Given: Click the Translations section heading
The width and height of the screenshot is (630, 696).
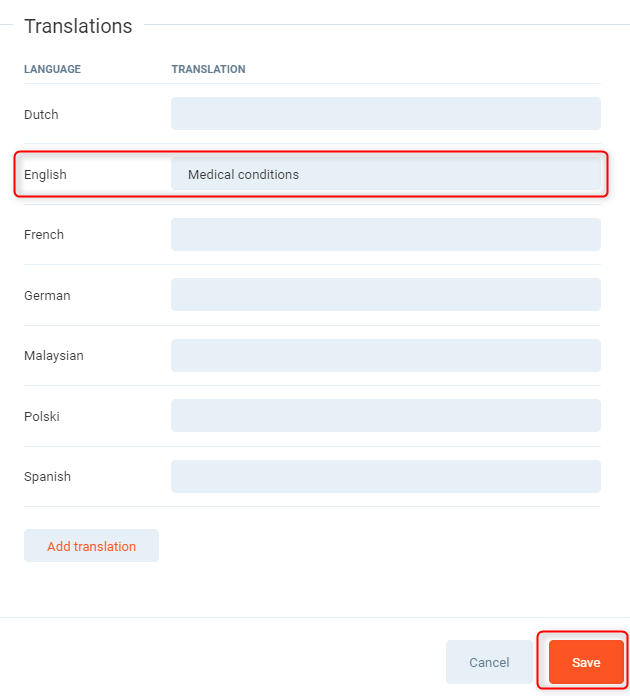Looking at the screenshot, I should 78,26.
